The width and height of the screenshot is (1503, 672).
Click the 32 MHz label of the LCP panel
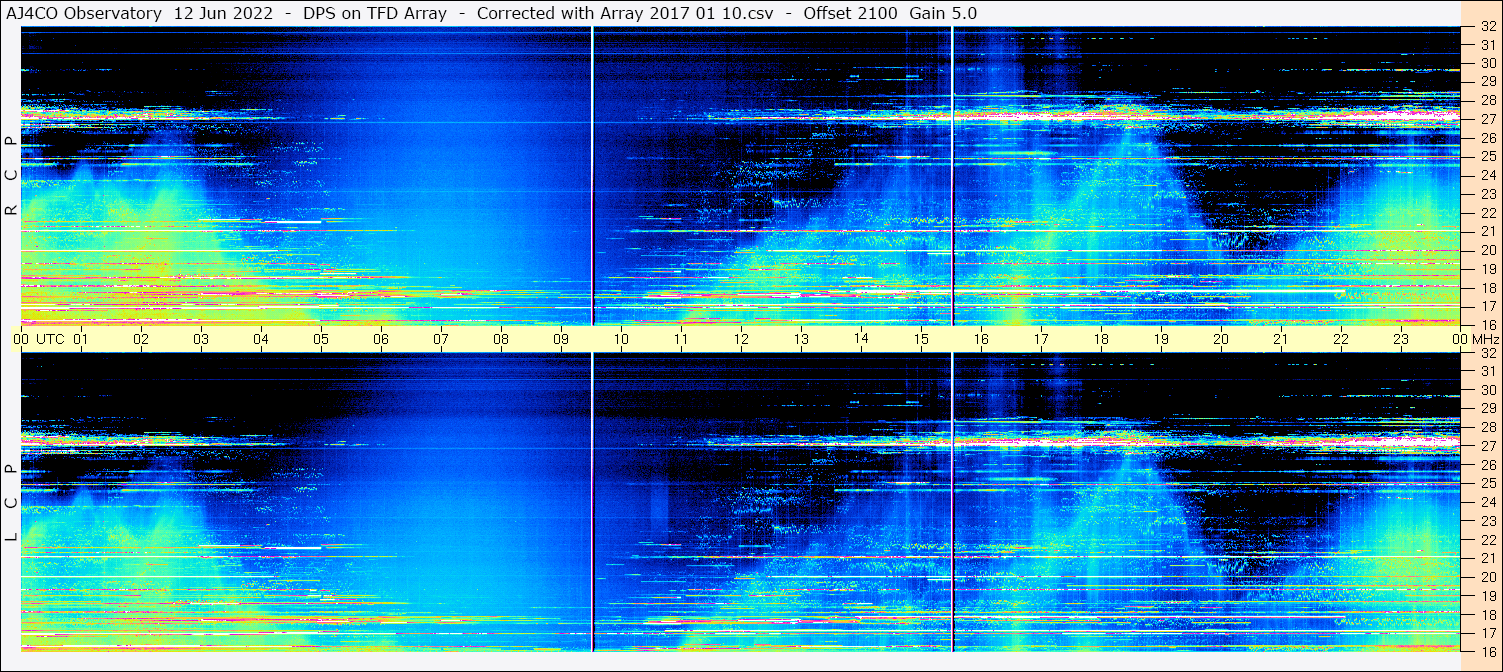(1487, 353)
